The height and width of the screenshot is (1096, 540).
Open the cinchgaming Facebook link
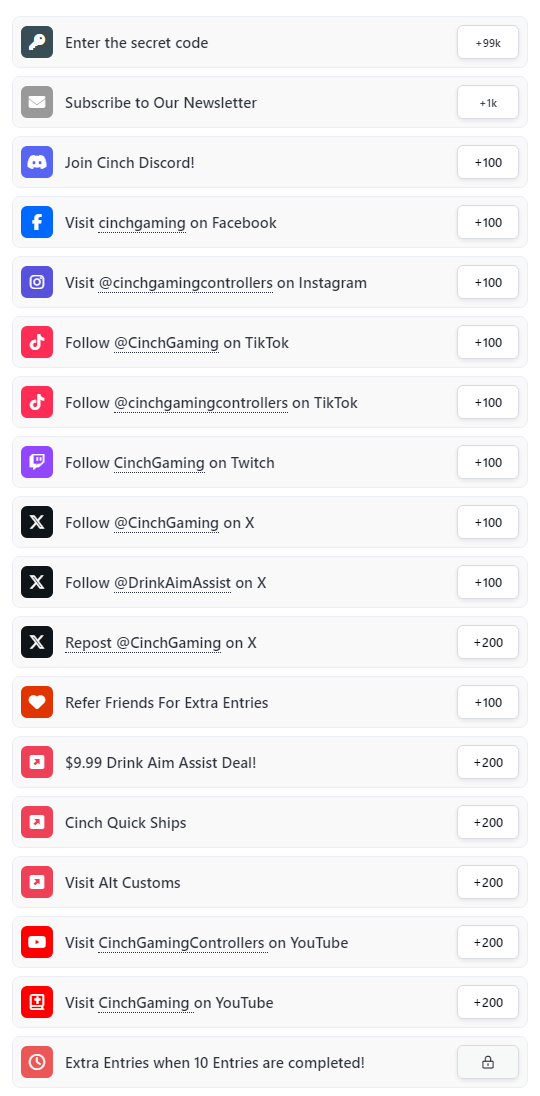tap(142, 223)
